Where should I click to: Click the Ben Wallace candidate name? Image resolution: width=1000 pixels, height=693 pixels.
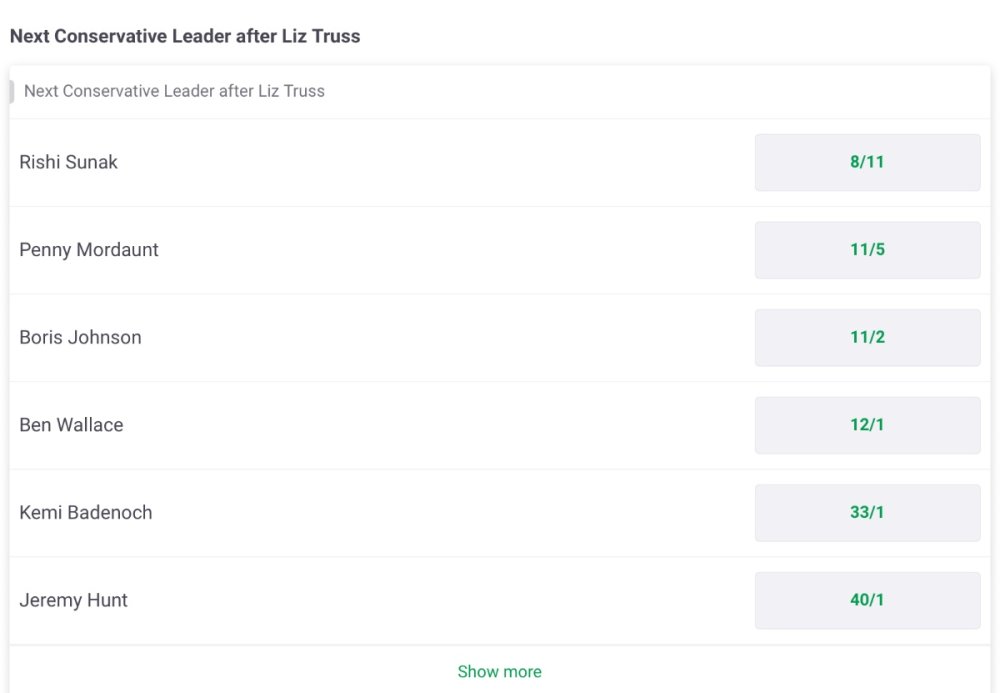71,425
